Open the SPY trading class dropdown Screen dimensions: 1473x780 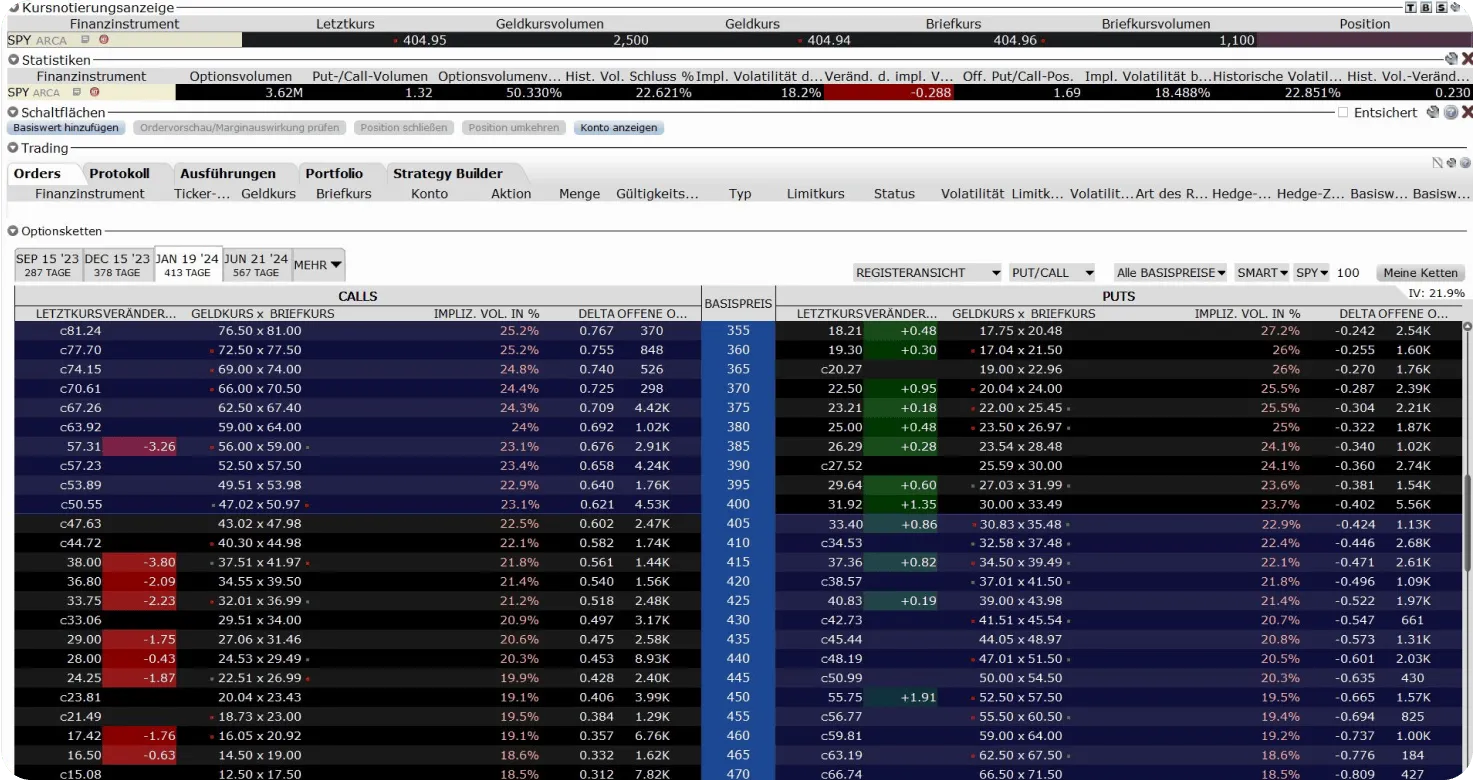click(1311, 273)
